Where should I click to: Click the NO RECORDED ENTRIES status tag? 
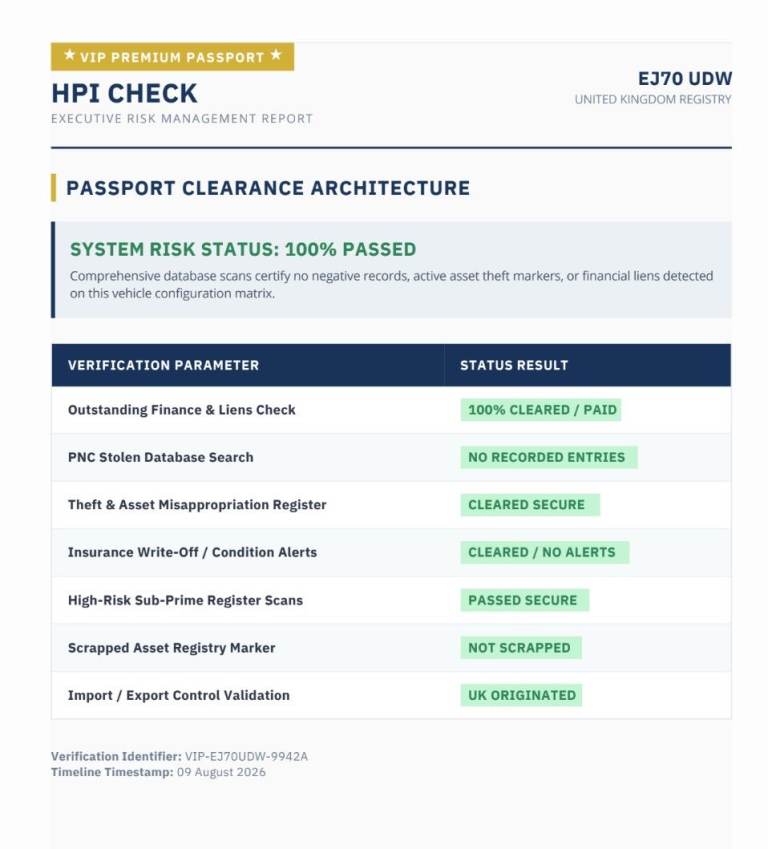point(549,458)
